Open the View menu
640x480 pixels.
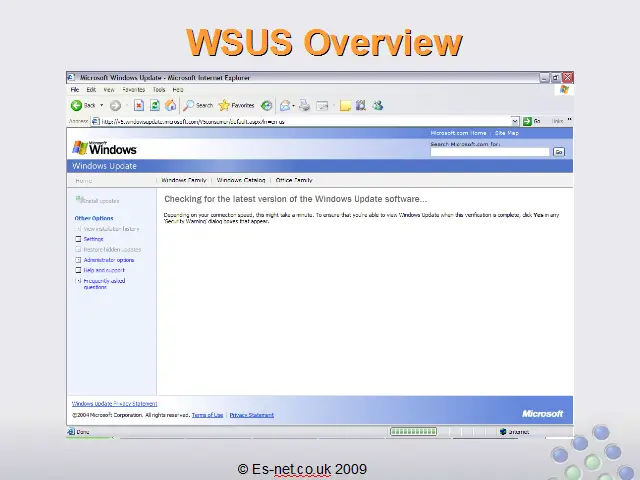(x=109, y=90)
